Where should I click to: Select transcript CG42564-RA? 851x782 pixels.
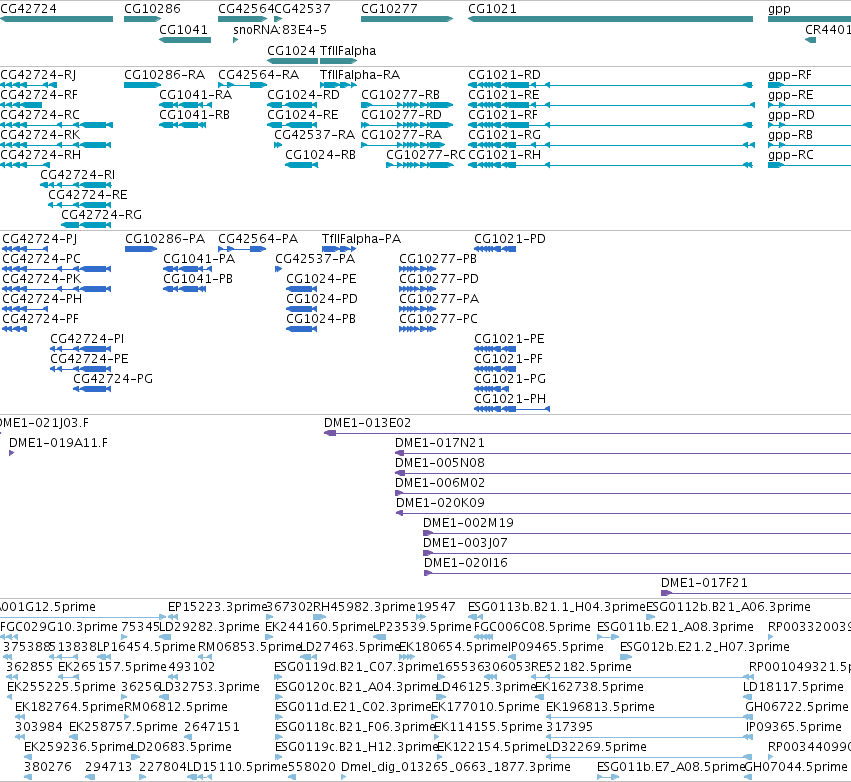pos(242,85)
